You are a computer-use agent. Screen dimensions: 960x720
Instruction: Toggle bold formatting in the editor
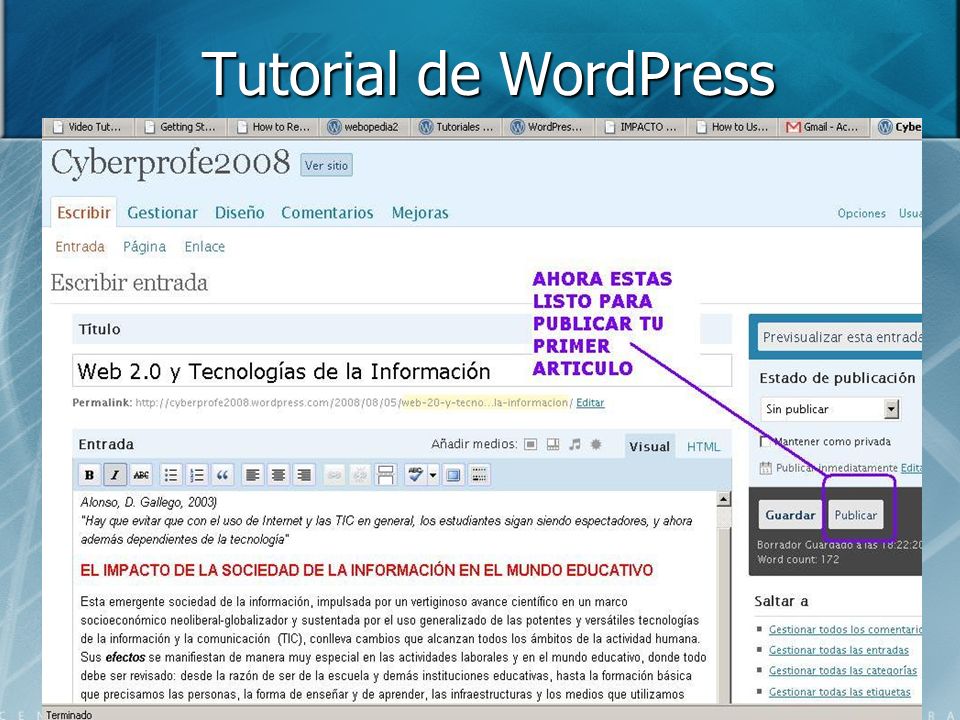89,475
